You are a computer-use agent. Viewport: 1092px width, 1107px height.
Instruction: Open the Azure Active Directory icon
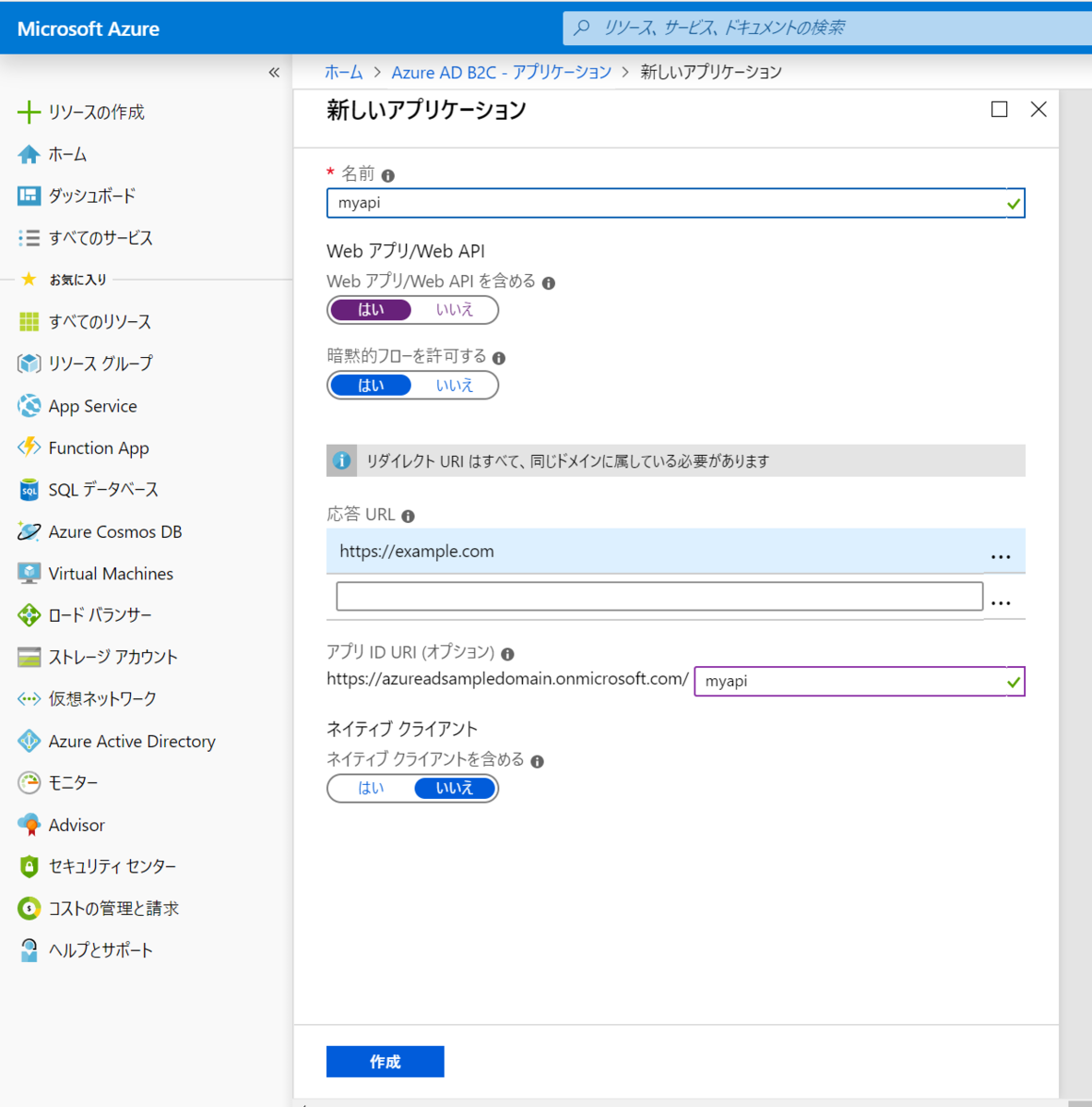click(29, 741)
